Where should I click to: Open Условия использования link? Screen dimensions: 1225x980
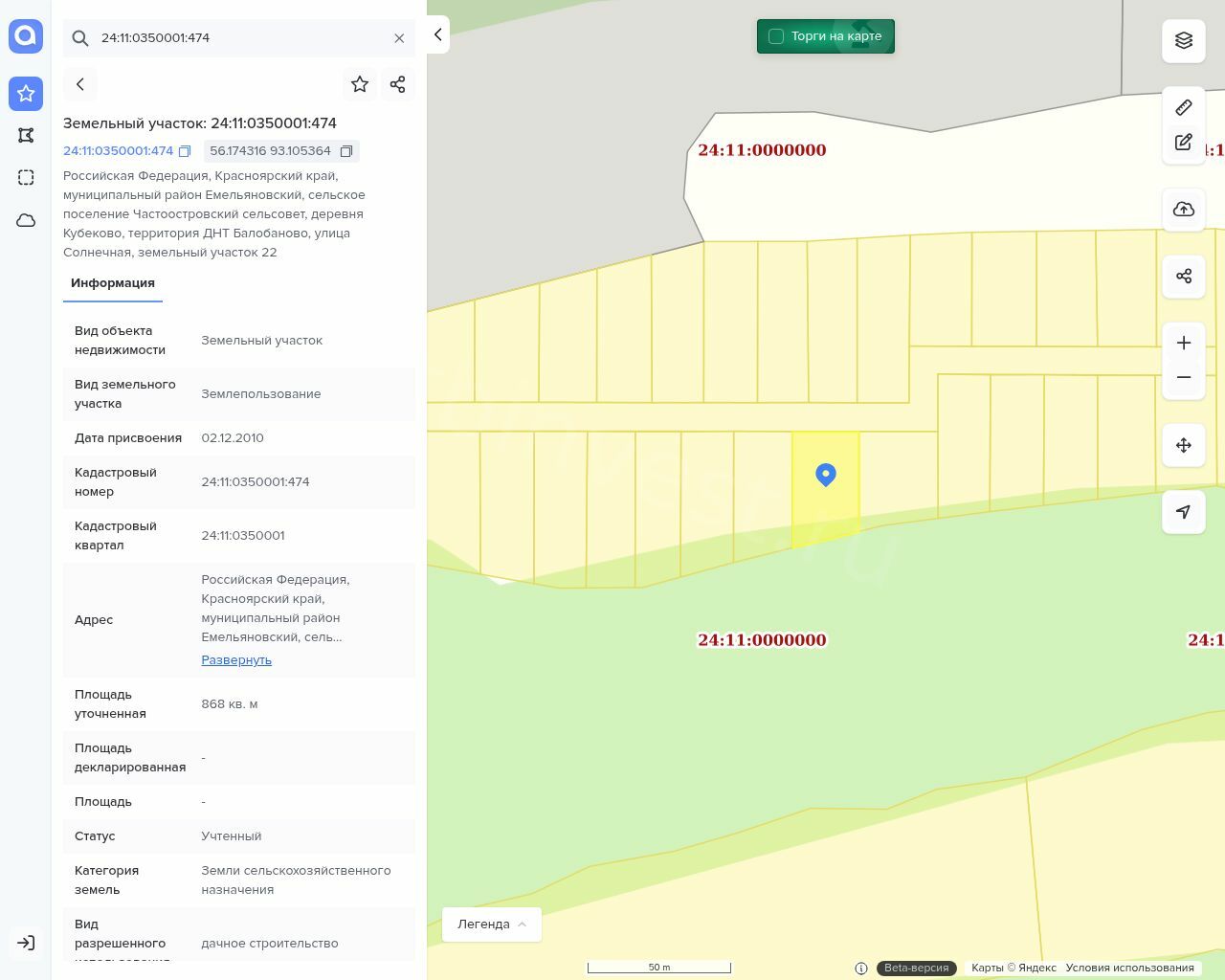(1129, 968)
